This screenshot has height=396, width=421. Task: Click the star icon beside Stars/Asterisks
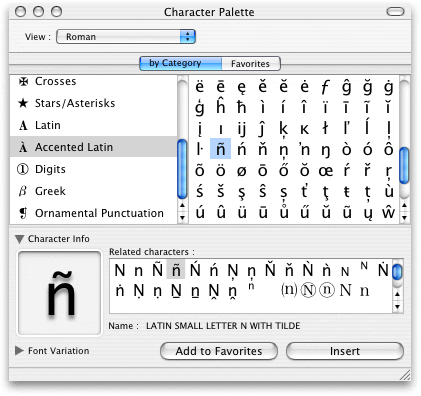coord(23,103)
